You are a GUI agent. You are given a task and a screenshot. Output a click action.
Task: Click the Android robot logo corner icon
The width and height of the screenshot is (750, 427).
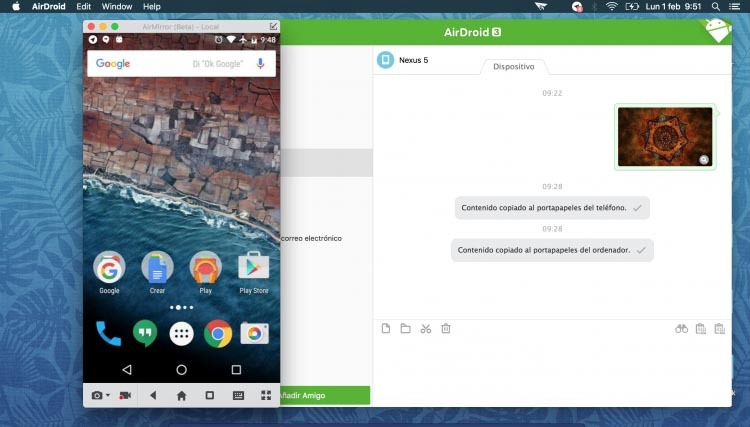[x=718, y=30]
